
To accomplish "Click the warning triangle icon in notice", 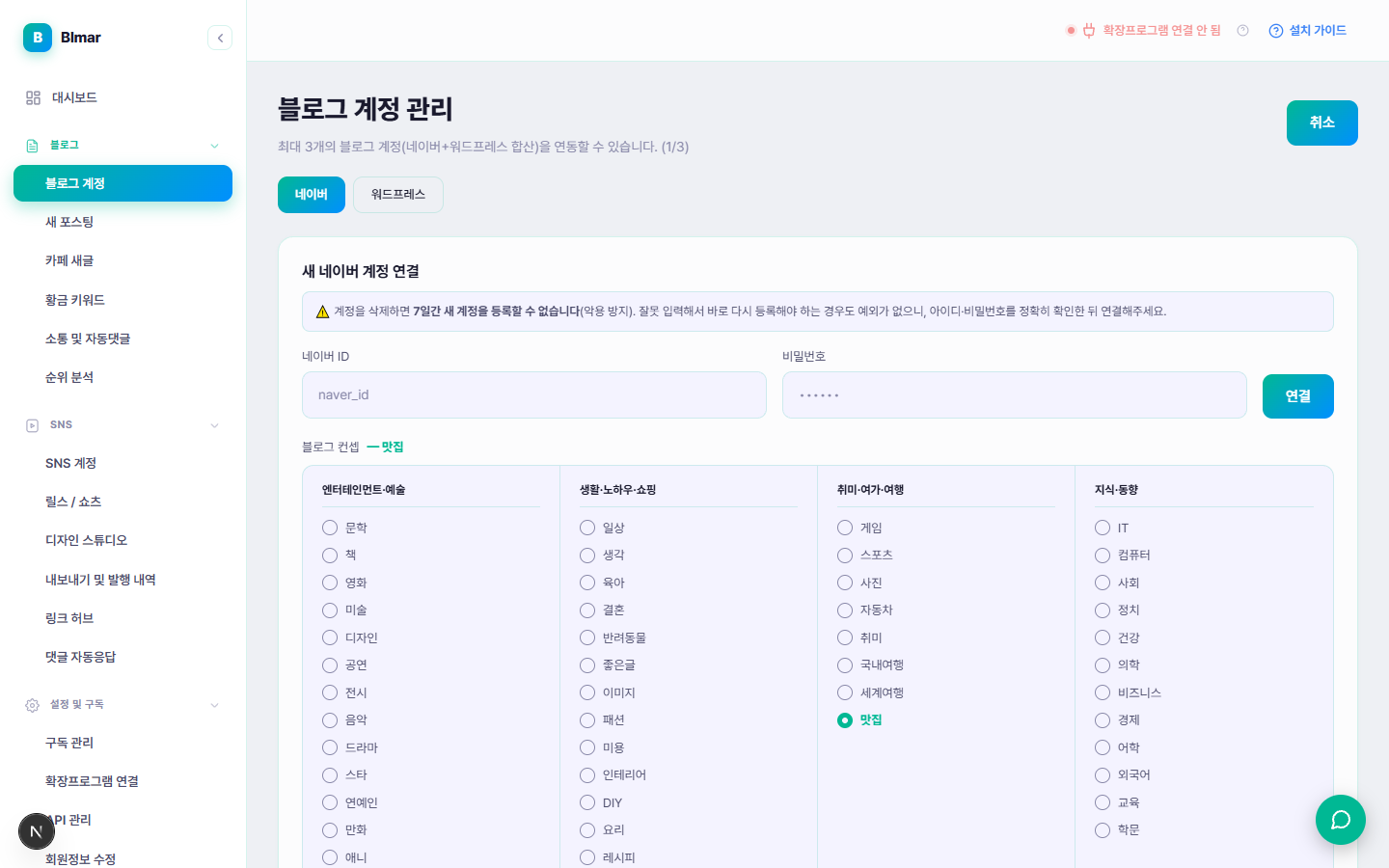I will point(323,312).
